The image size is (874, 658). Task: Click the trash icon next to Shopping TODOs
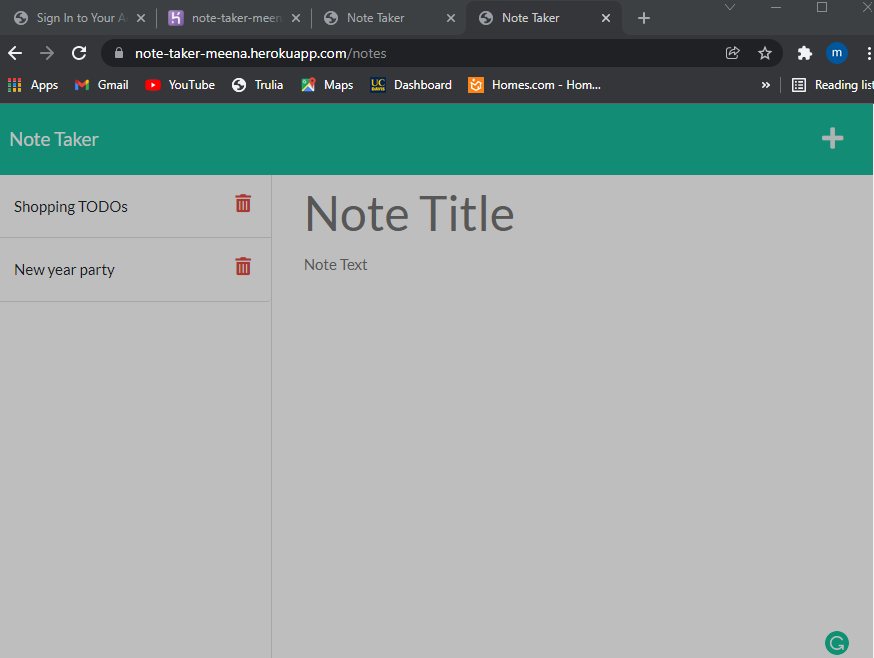[242, 203]
